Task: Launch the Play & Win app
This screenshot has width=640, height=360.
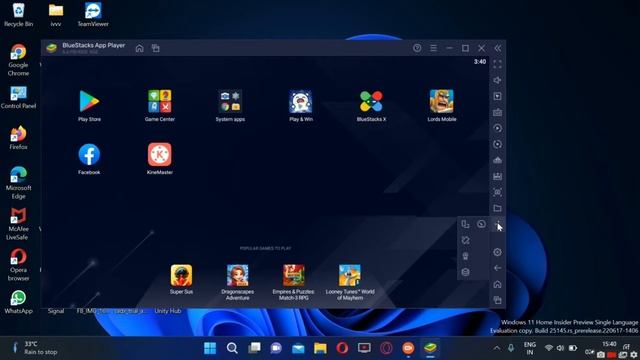Action: tap(301, 102)
